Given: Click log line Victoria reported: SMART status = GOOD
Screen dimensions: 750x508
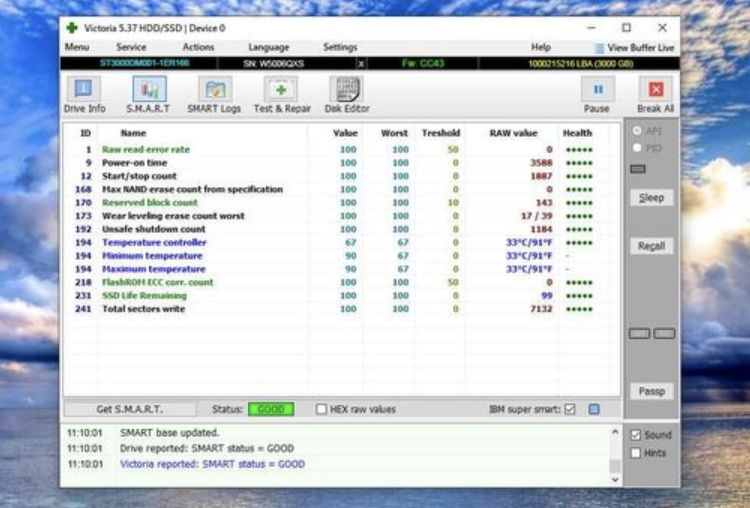Looking at the screenshot, I should click(x=212, y=464).
